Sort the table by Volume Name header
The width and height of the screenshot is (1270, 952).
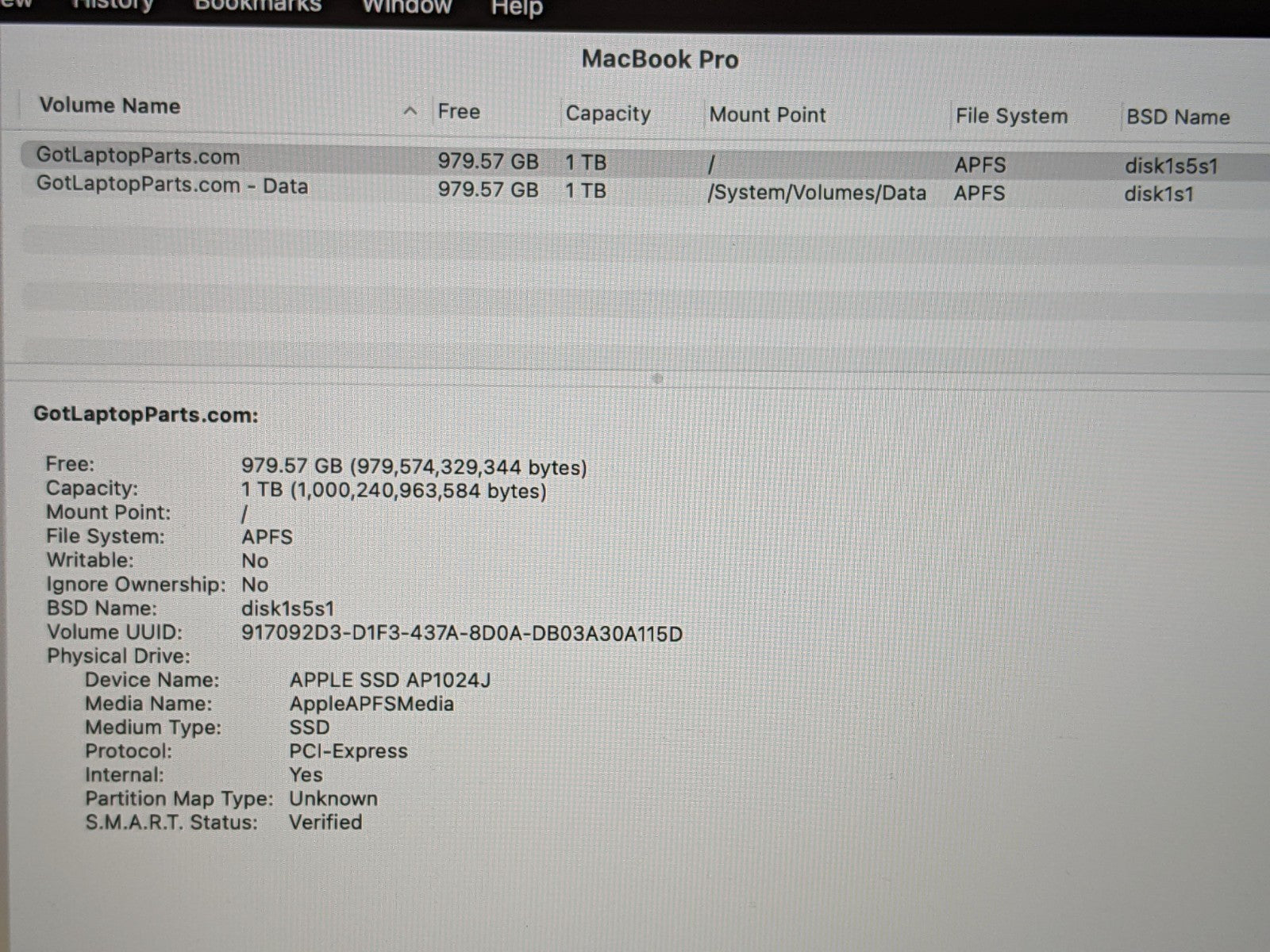click(110, 106)
